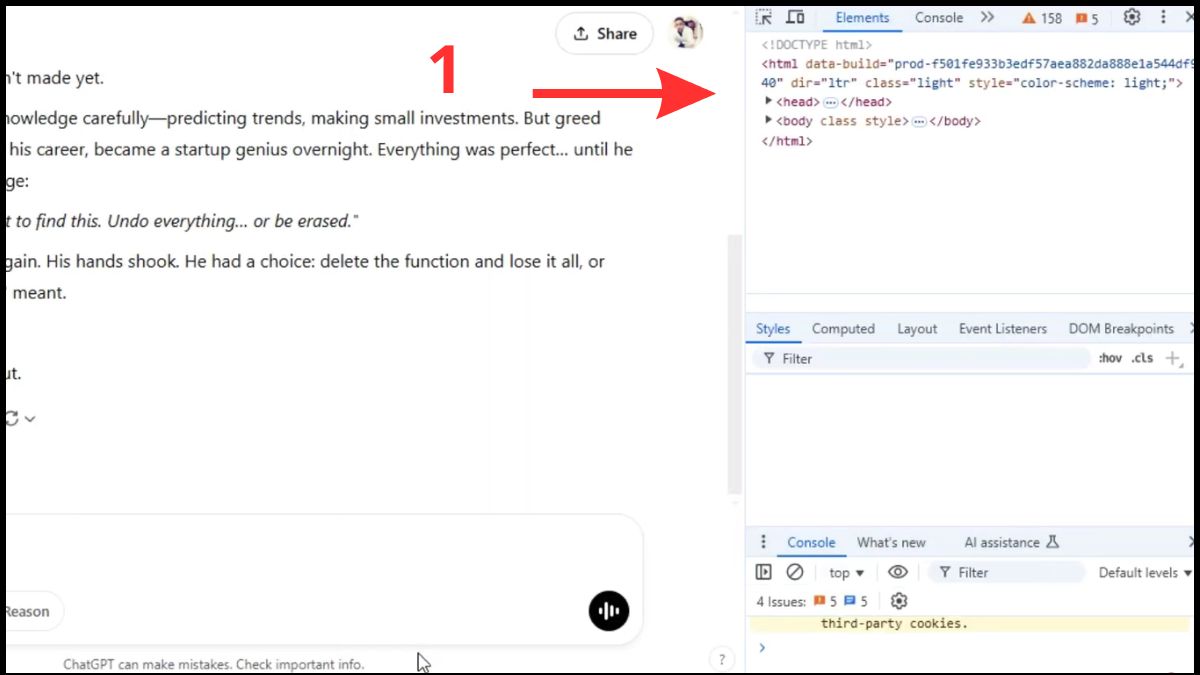
Task: Open the Default levels dropdown
Action: [x=1145, y=573]
